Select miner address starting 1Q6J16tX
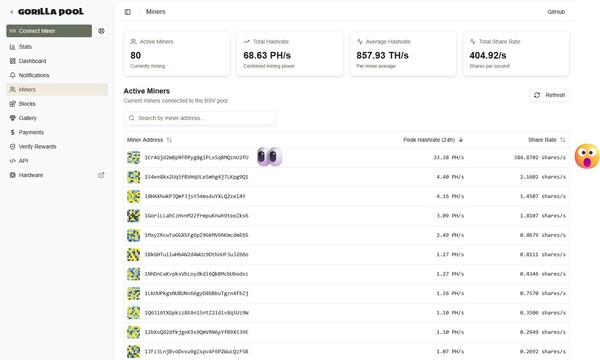Viewport: 600px width, 360px height. click(x=196, y=313)
